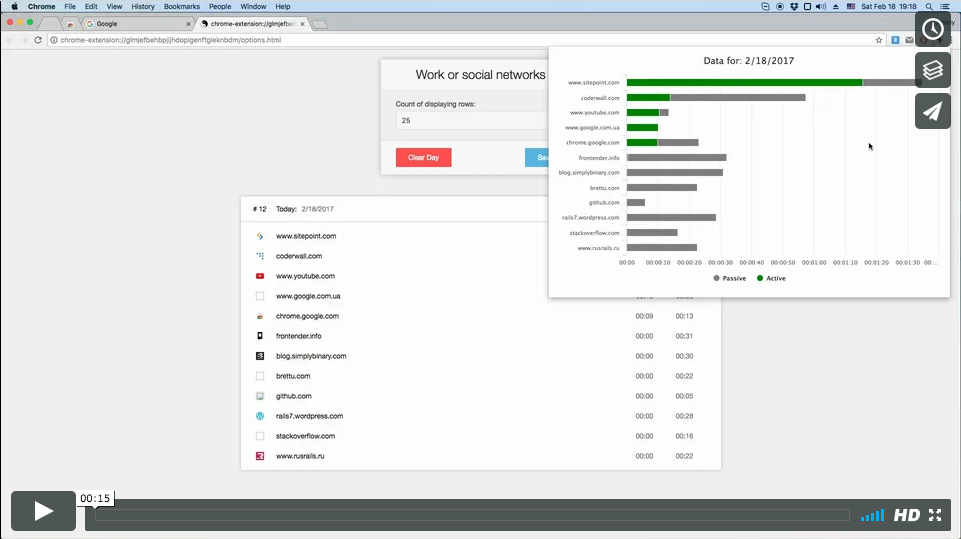The image size is (961, 539).
Task: Open the Window menu
Action: pos(253,6)
